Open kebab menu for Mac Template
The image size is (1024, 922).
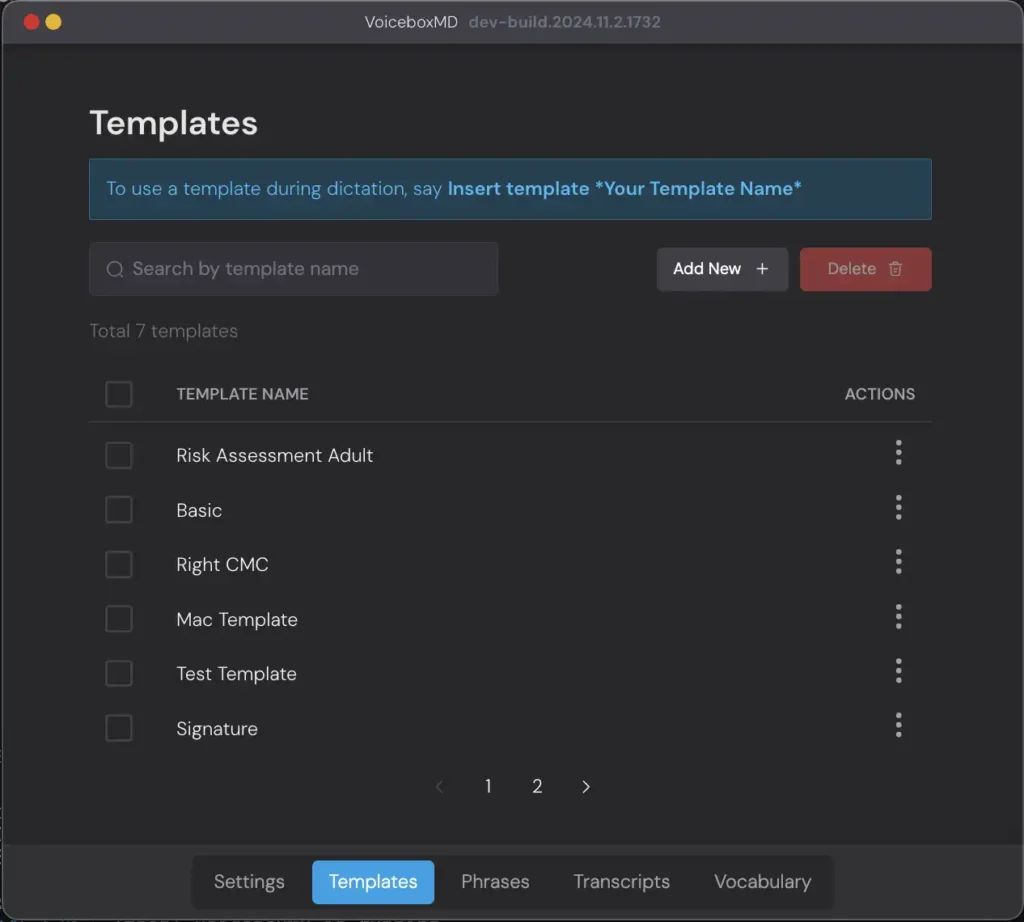pos(898,617)
